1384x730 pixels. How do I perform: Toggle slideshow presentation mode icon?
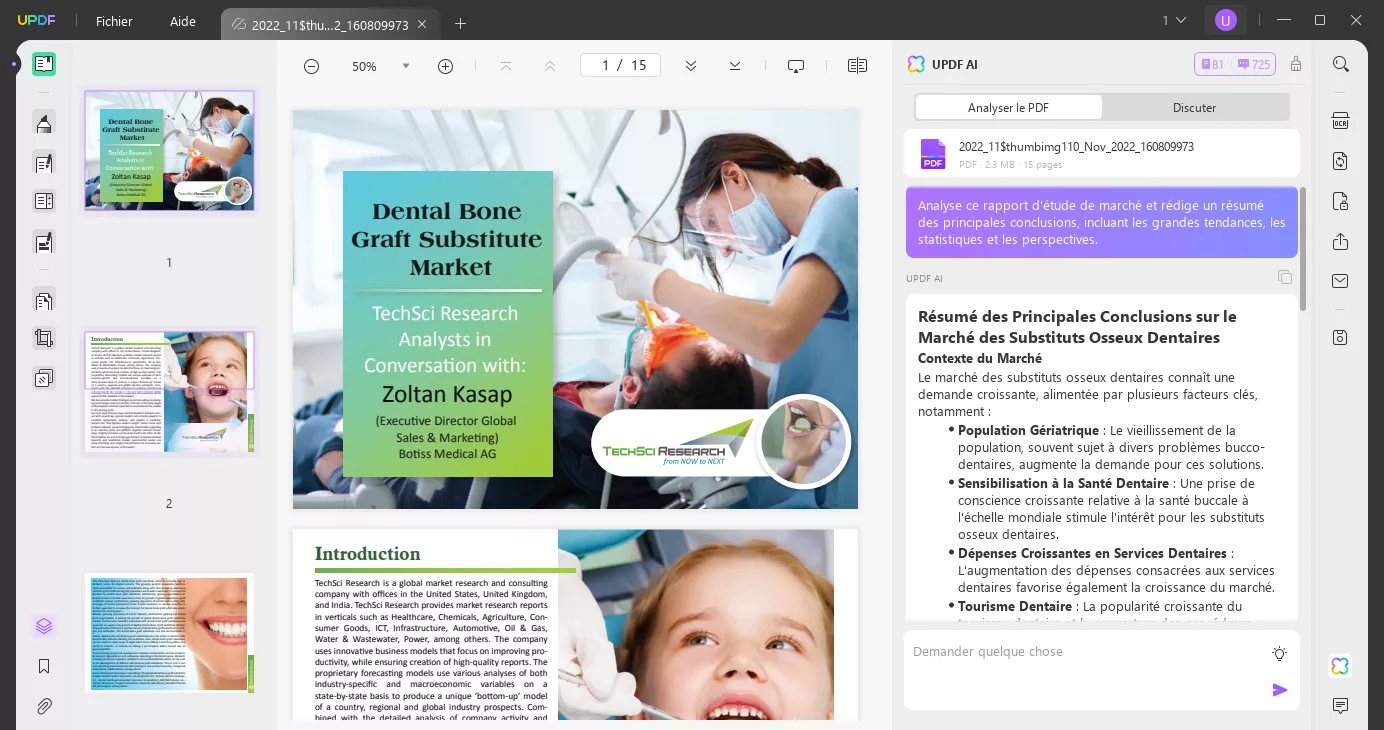796,66
